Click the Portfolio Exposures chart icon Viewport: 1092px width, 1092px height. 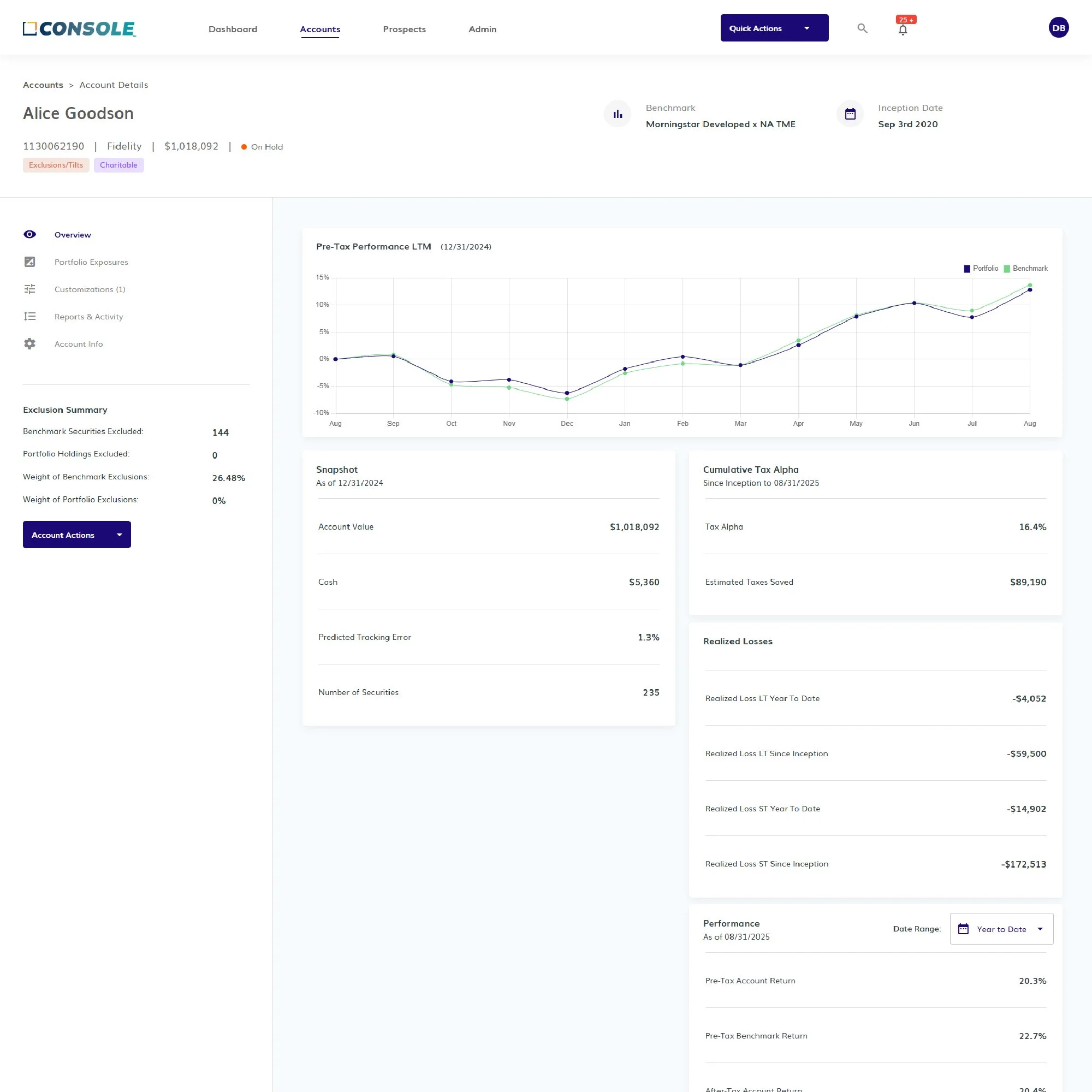click(x=30, y=262)
